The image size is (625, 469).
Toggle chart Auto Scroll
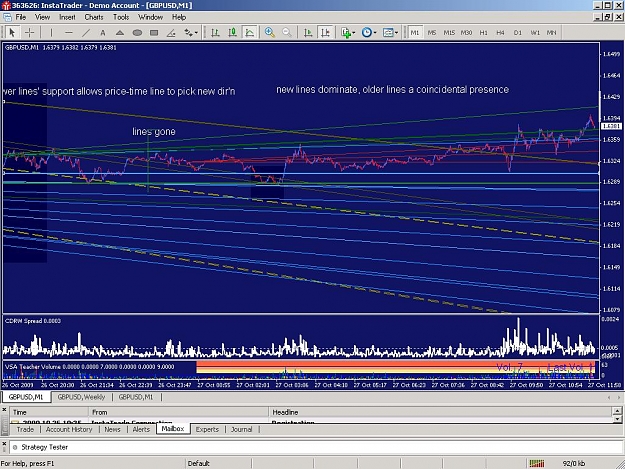(308, 32)
